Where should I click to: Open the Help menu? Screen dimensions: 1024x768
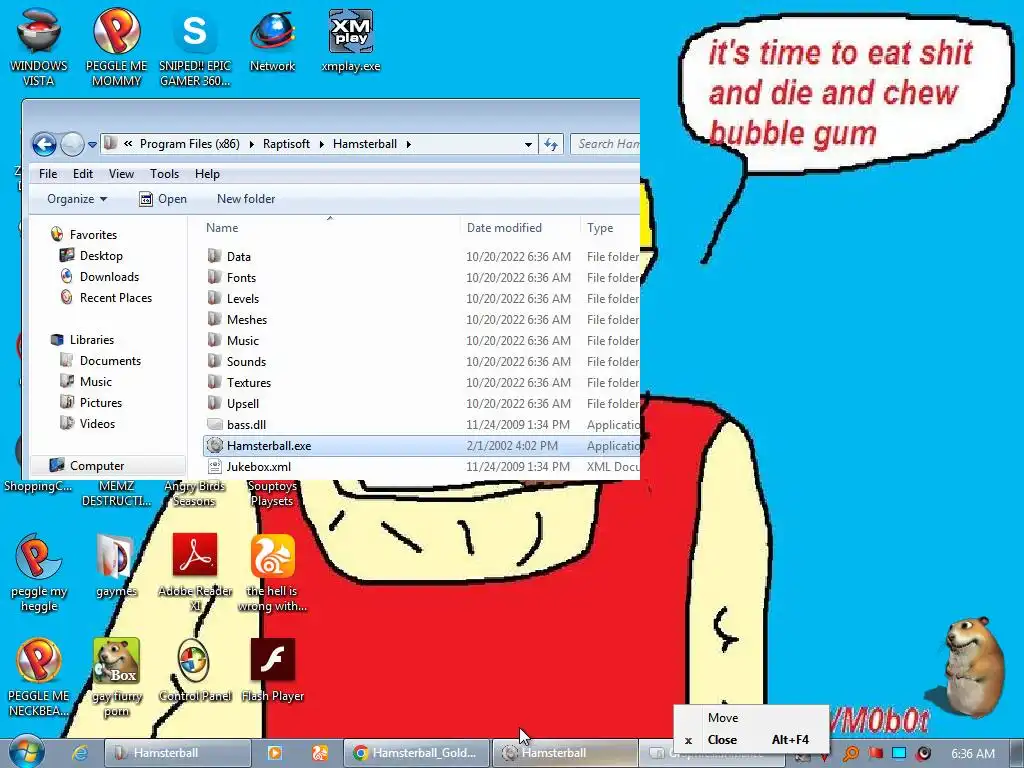coord(207,174)
